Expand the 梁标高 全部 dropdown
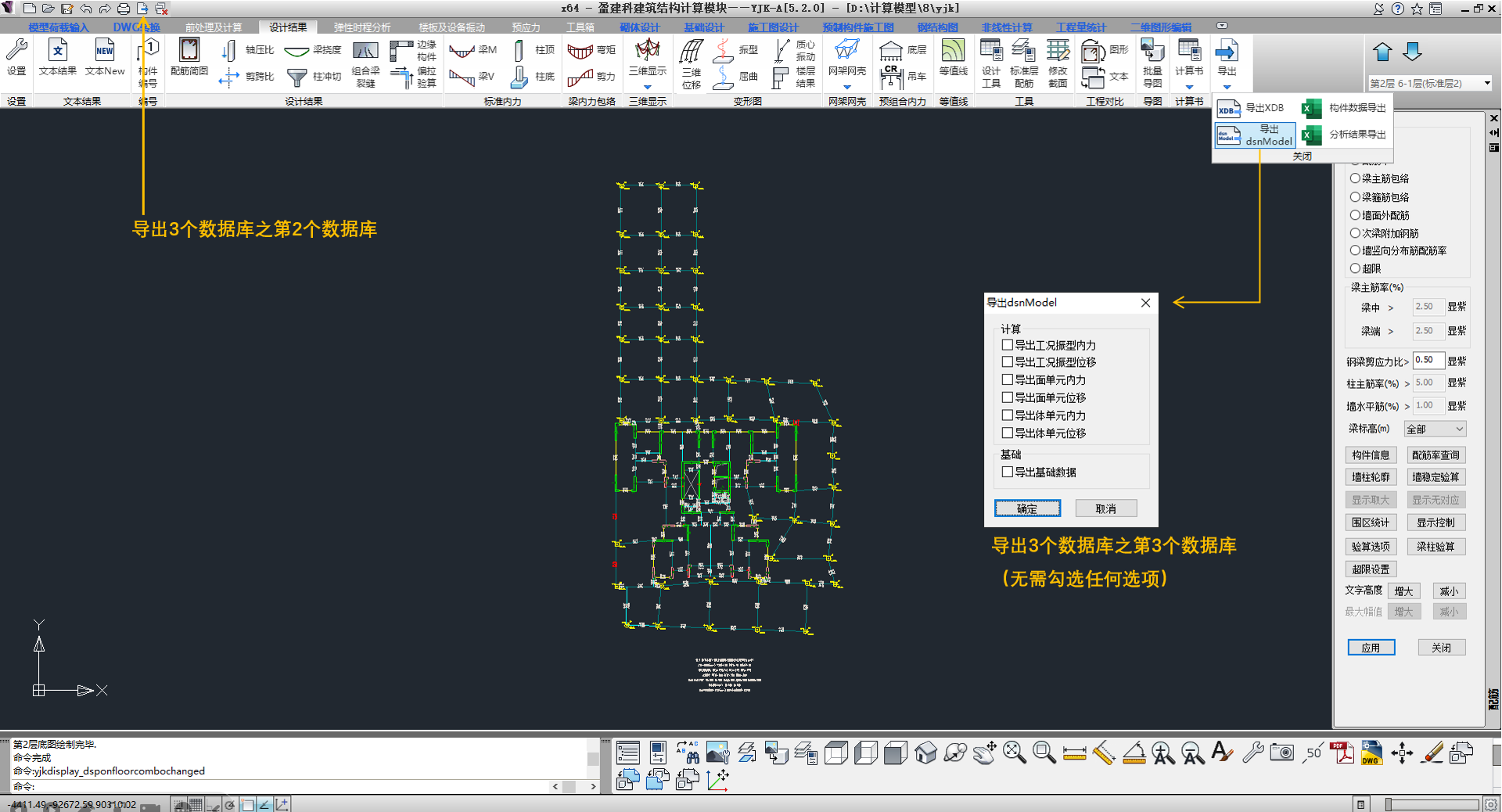1502x812 pixels. coord(1459,429)
